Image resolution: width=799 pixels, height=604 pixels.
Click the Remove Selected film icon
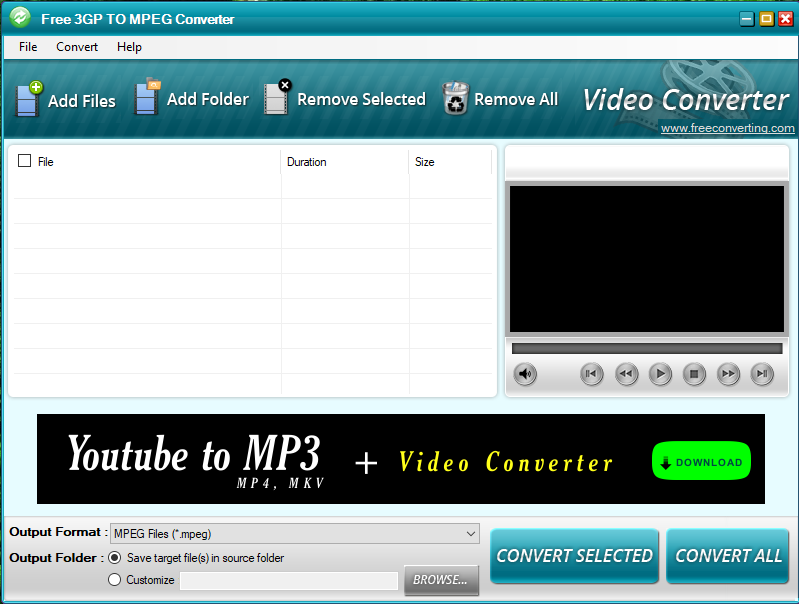point(277,97)
